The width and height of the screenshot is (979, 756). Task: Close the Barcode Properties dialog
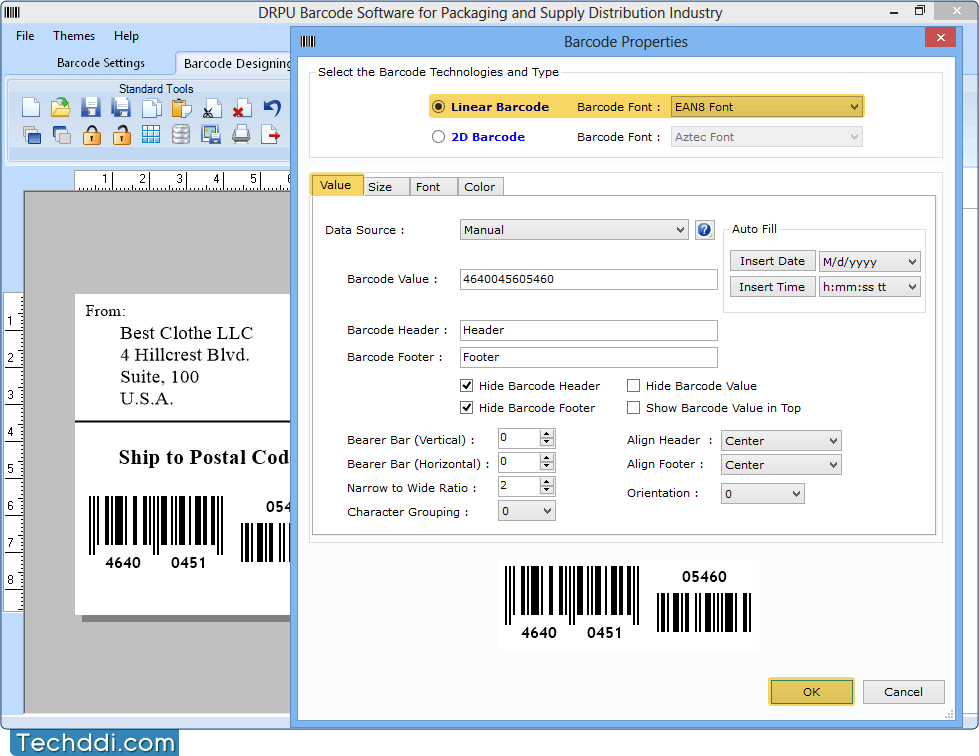pyautogui.click(x=940, y=37)
